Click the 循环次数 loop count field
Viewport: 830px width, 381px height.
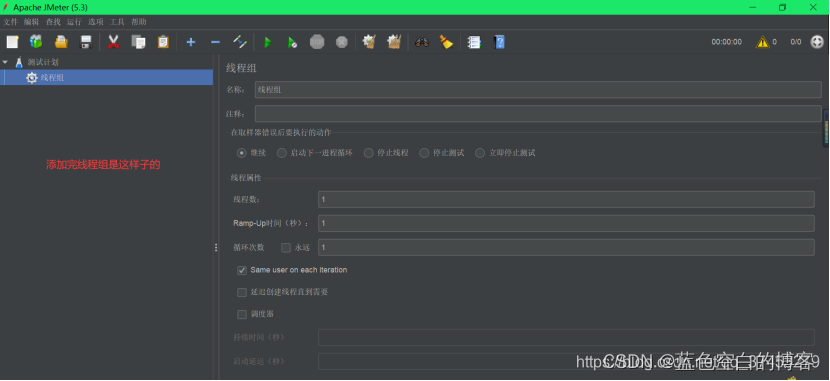coord(566,247)
